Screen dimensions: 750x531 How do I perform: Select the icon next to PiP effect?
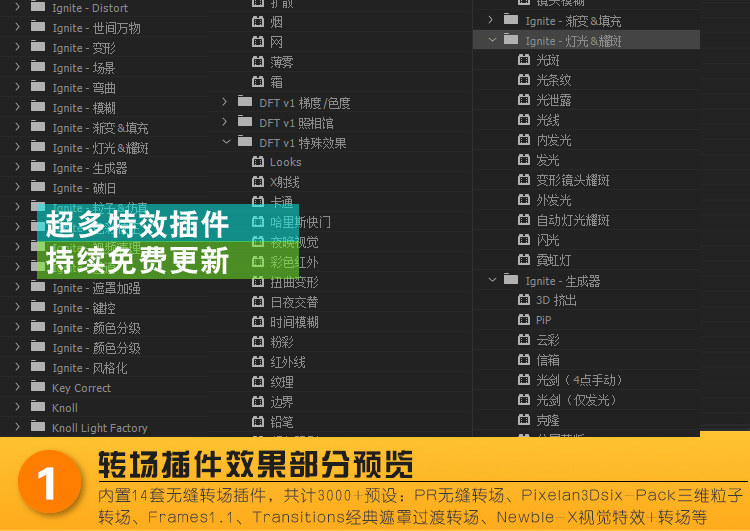click(x=524, y=320)
